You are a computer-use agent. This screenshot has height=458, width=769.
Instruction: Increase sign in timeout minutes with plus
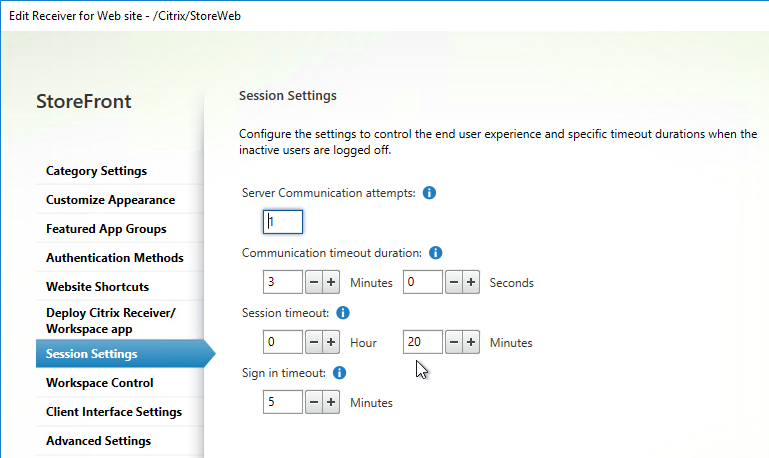pyautogui.click(x=331, y=402)
